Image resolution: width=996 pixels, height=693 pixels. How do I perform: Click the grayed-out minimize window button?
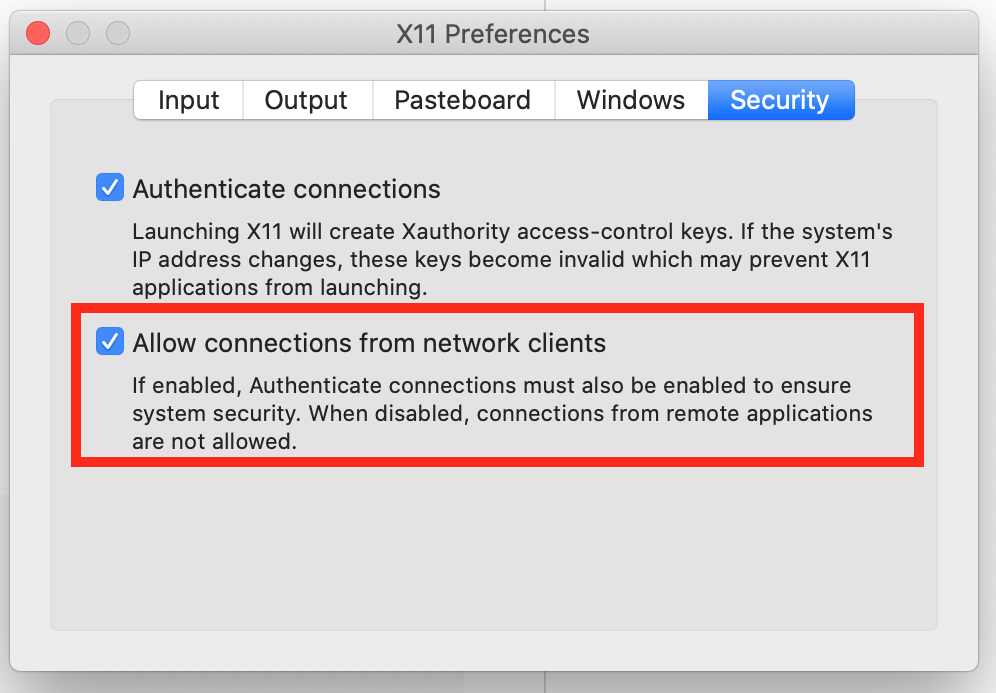pos(78,33)
